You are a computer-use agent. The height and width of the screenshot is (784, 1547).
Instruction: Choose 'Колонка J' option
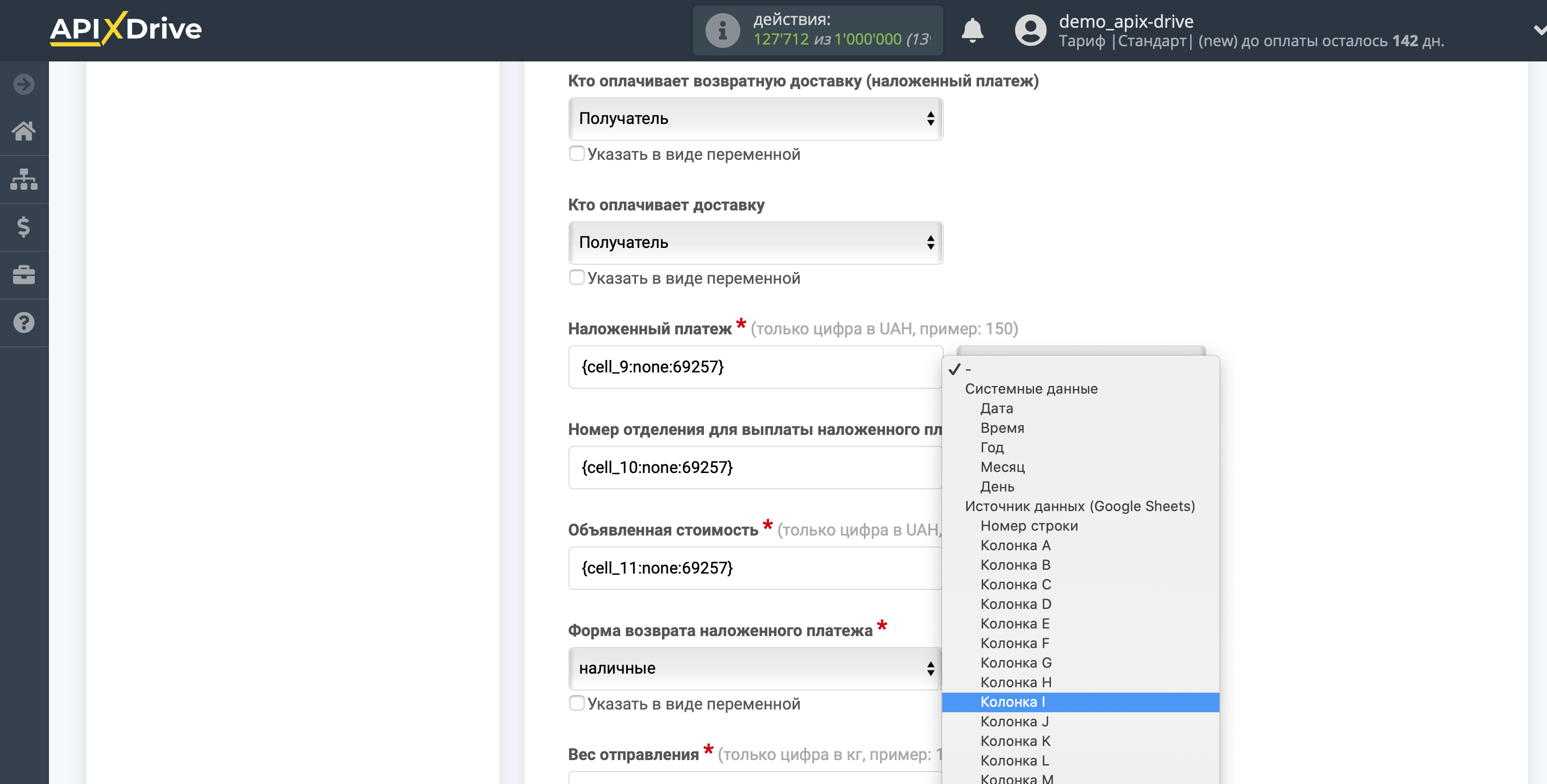pos(1080,721)
